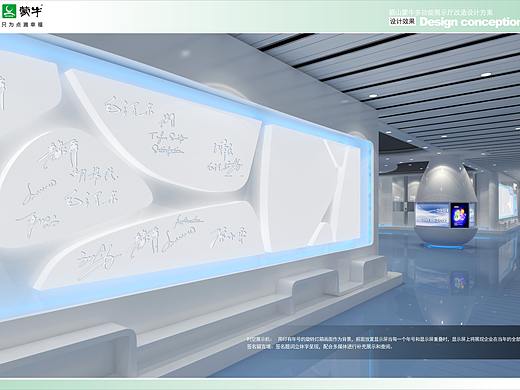This screenshot has height=390, width=520.
Task: Click the wide landscape screen on the egg kiosk
Action: click(x=433, y=214)
